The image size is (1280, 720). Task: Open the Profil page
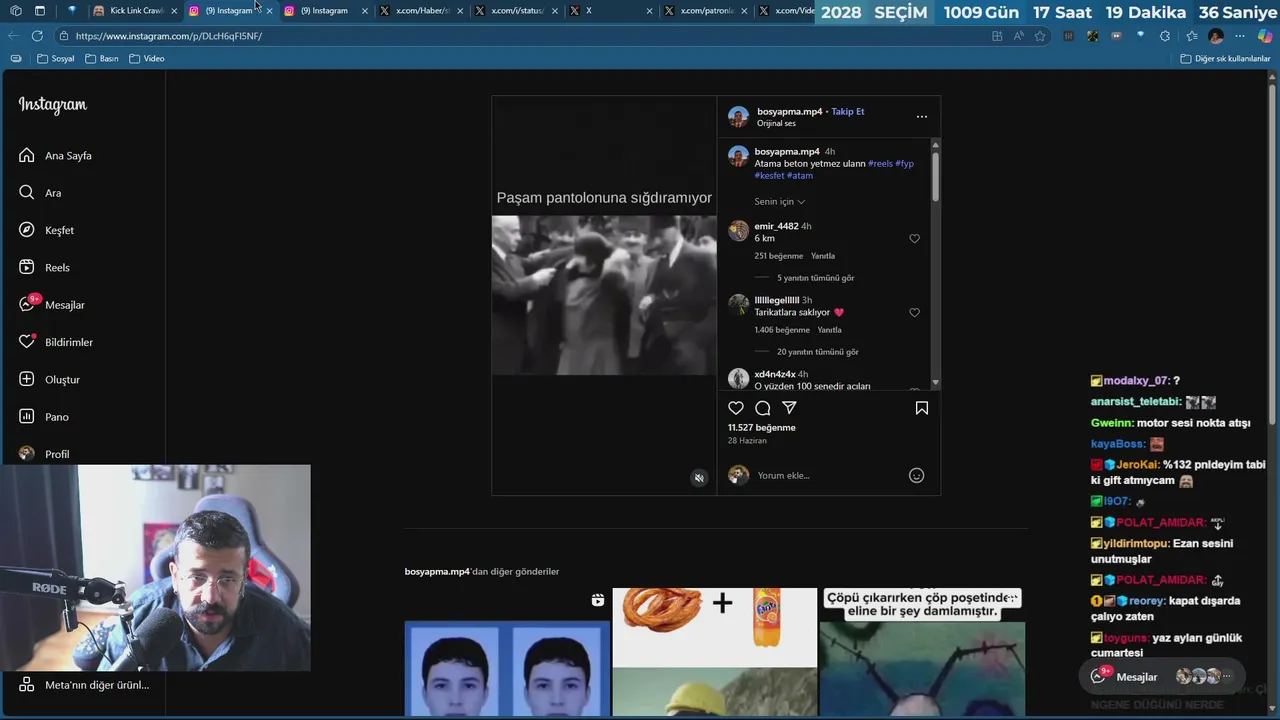[x=44, y=454]
